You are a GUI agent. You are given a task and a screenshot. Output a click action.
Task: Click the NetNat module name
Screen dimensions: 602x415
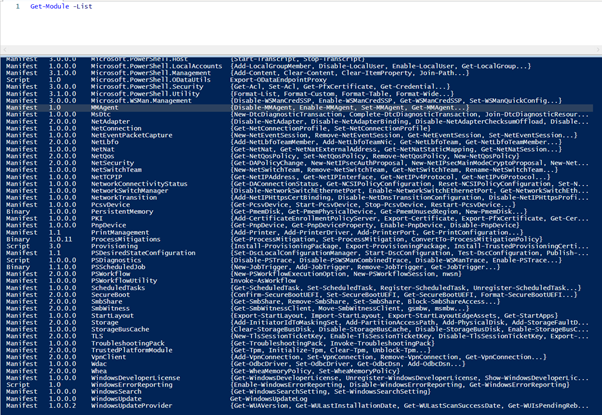(103, 149)
